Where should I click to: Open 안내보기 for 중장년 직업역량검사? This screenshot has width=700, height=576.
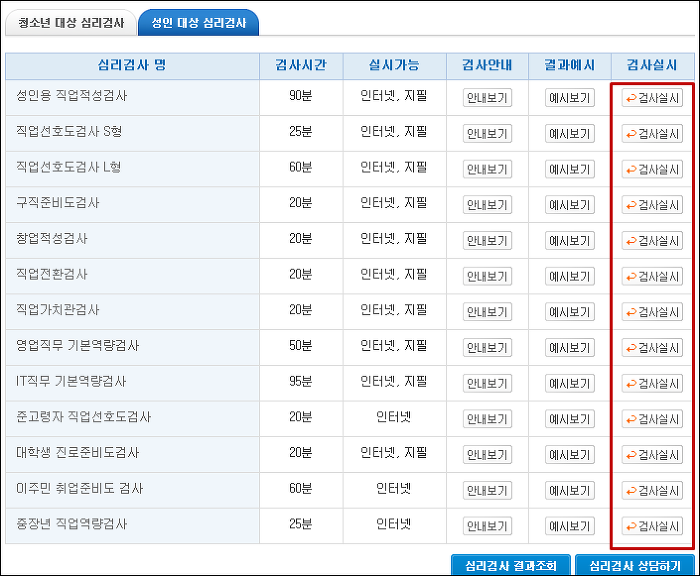click(487, 526)
